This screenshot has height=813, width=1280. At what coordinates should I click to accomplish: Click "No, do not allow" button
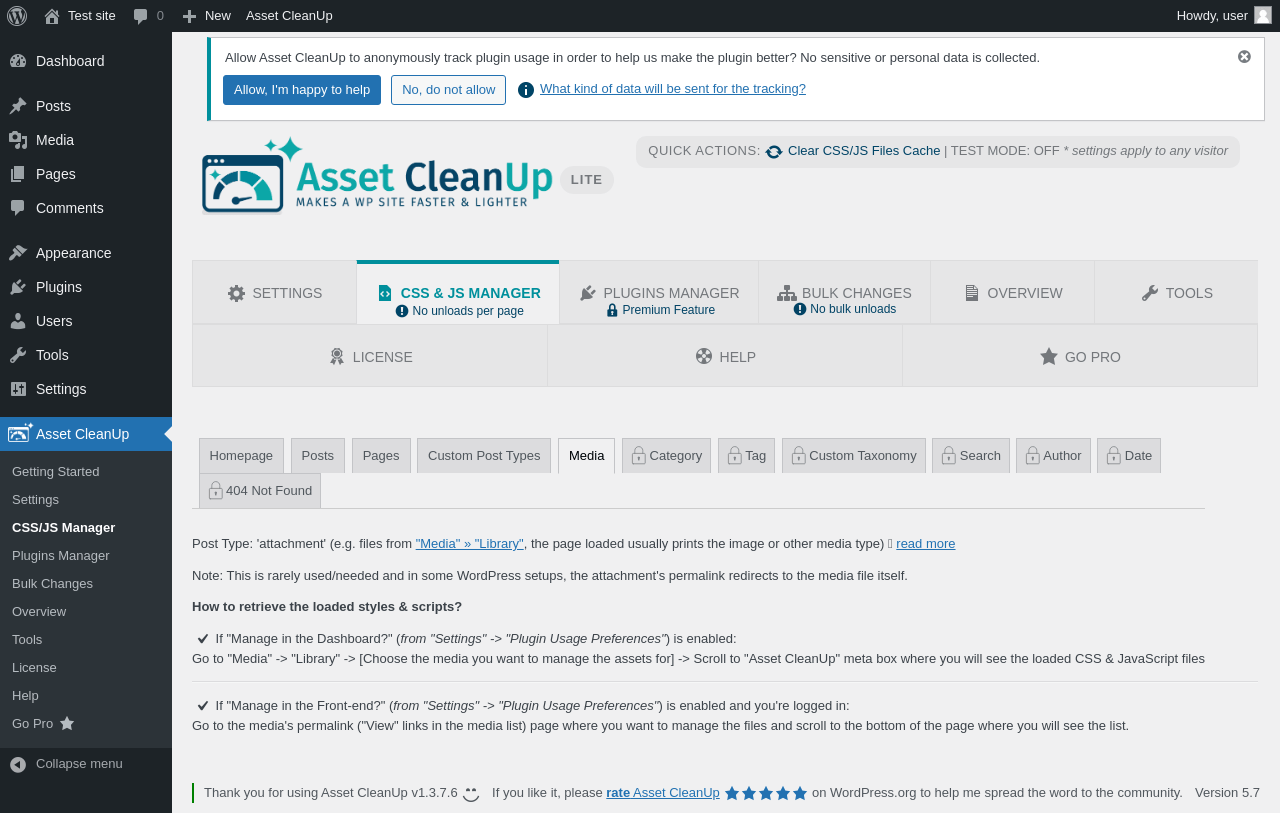point(448,90)
